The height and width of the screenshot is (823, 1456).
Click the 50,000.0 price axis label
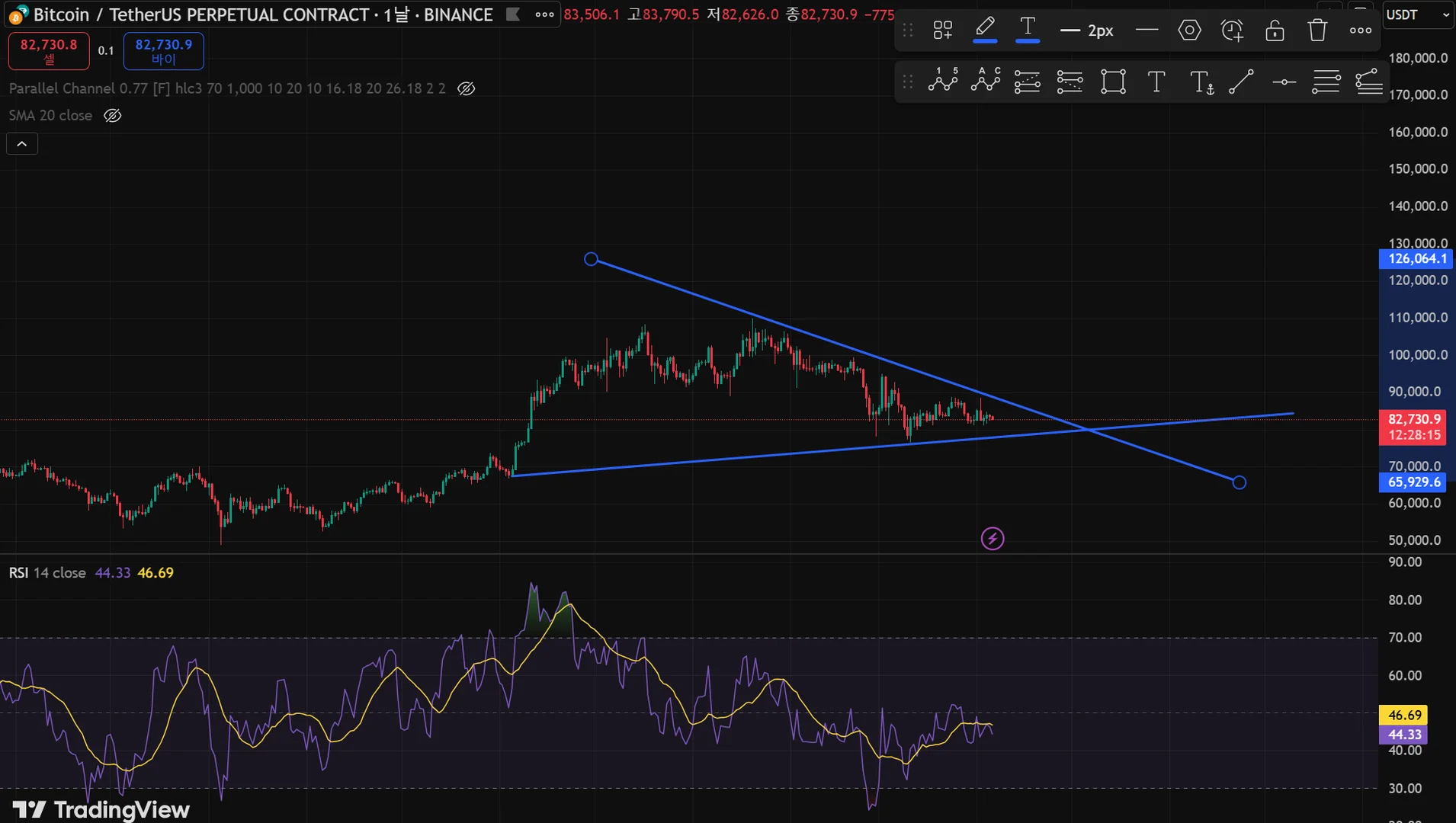1415,540
